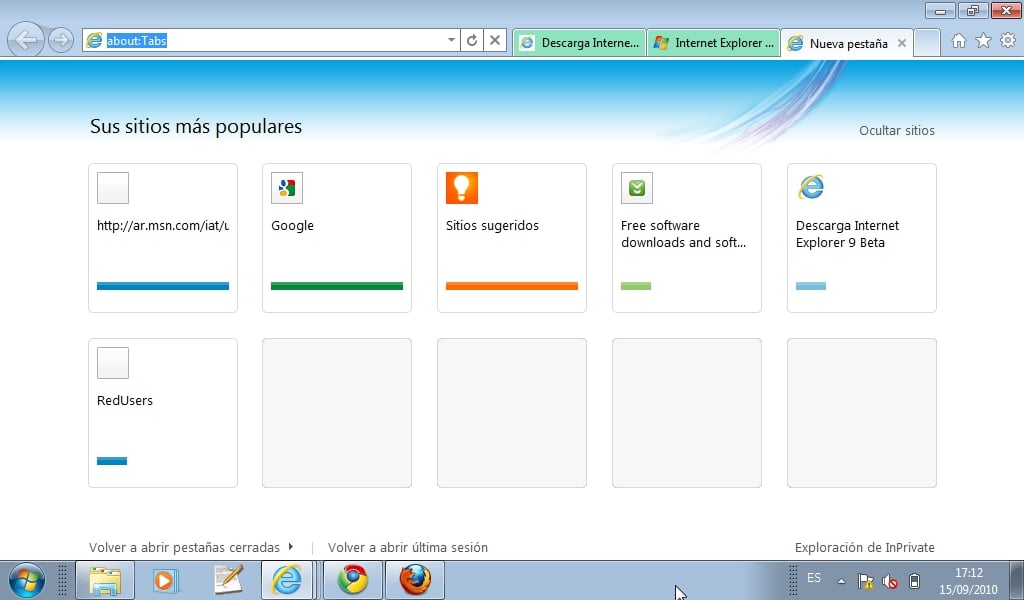Close the Nueva pestaña tab
This screenshot has height=600, width=1024.
902,43
